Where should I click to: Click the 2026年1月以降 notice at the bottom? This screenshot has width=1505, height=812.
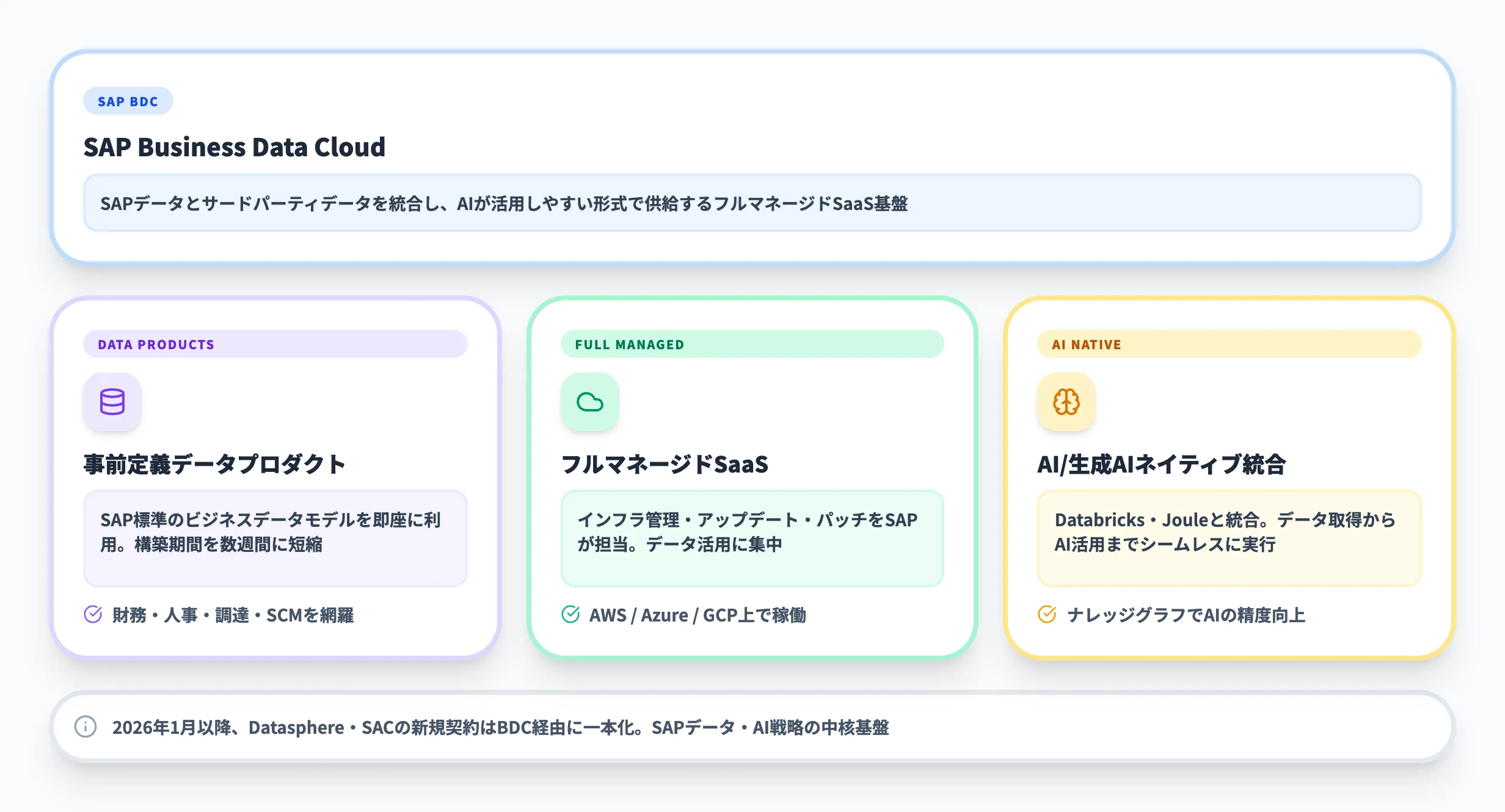point(501,728)
